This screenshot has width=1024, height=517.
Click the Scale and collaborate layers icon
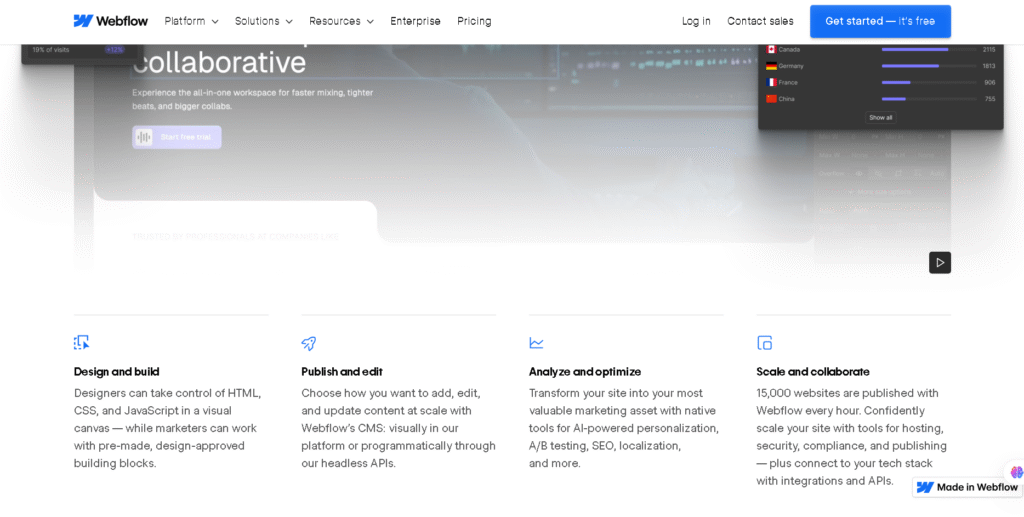pos(765,343)
